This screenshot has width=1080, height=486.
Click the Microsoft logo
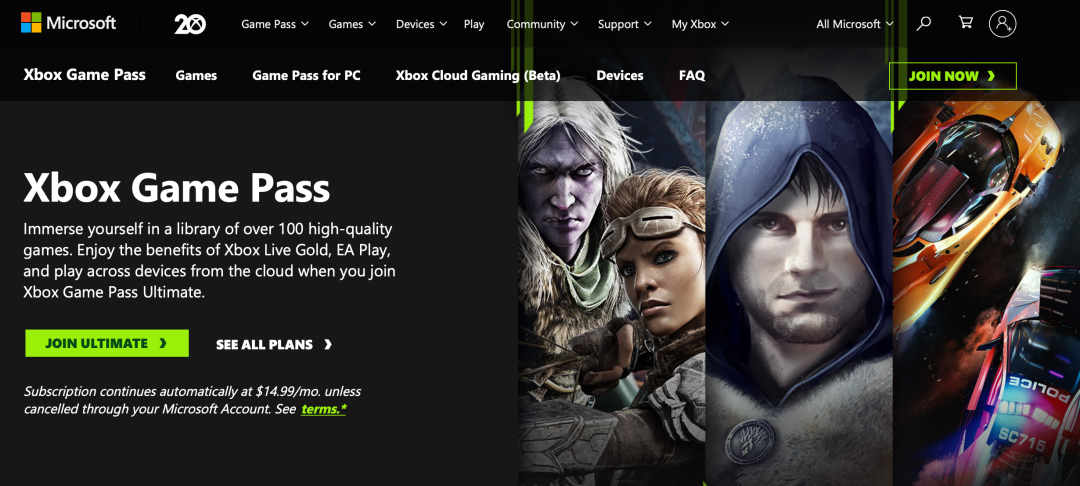click(x=68, y=23)
